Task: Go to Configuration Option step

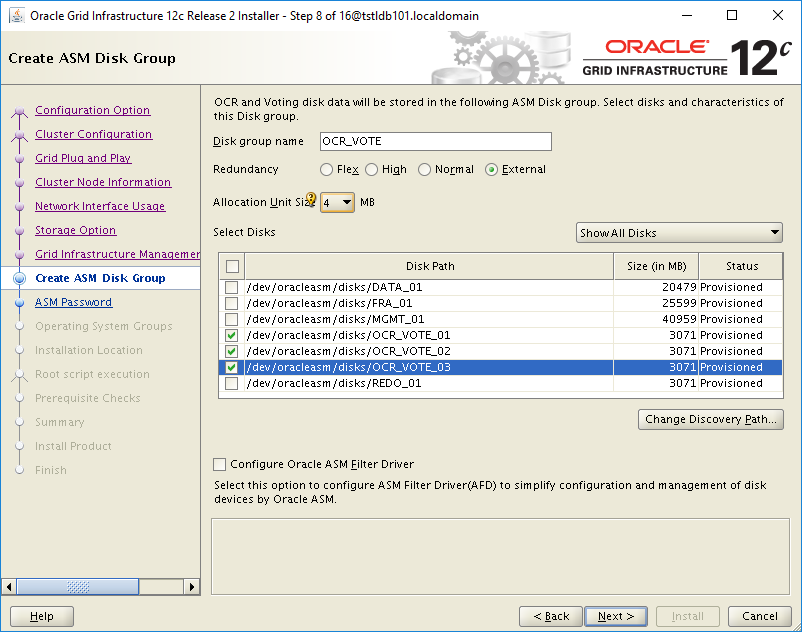Action: [93, 110]
